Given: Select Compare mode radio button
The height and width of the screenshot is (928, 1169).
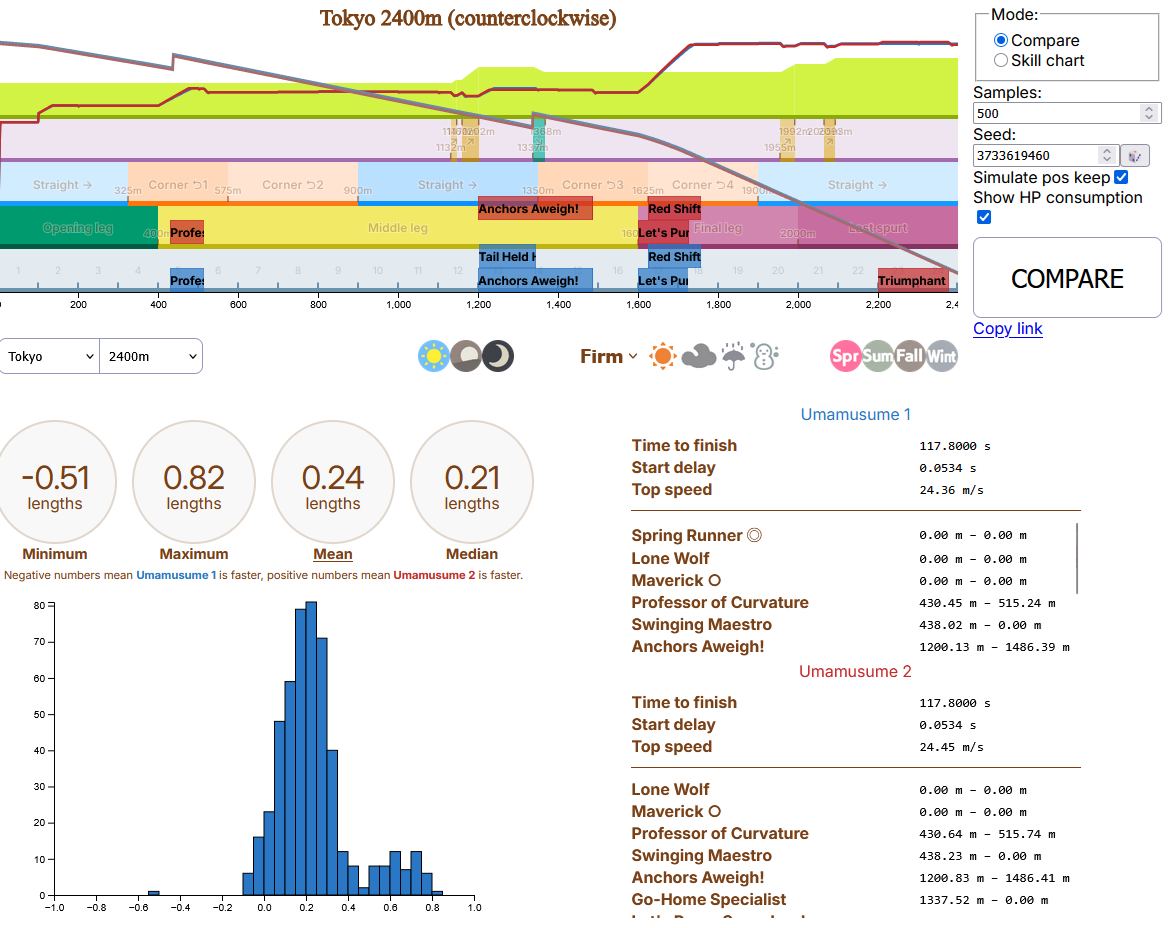Looking at the screenshot, I should (x=1001, y=40).
